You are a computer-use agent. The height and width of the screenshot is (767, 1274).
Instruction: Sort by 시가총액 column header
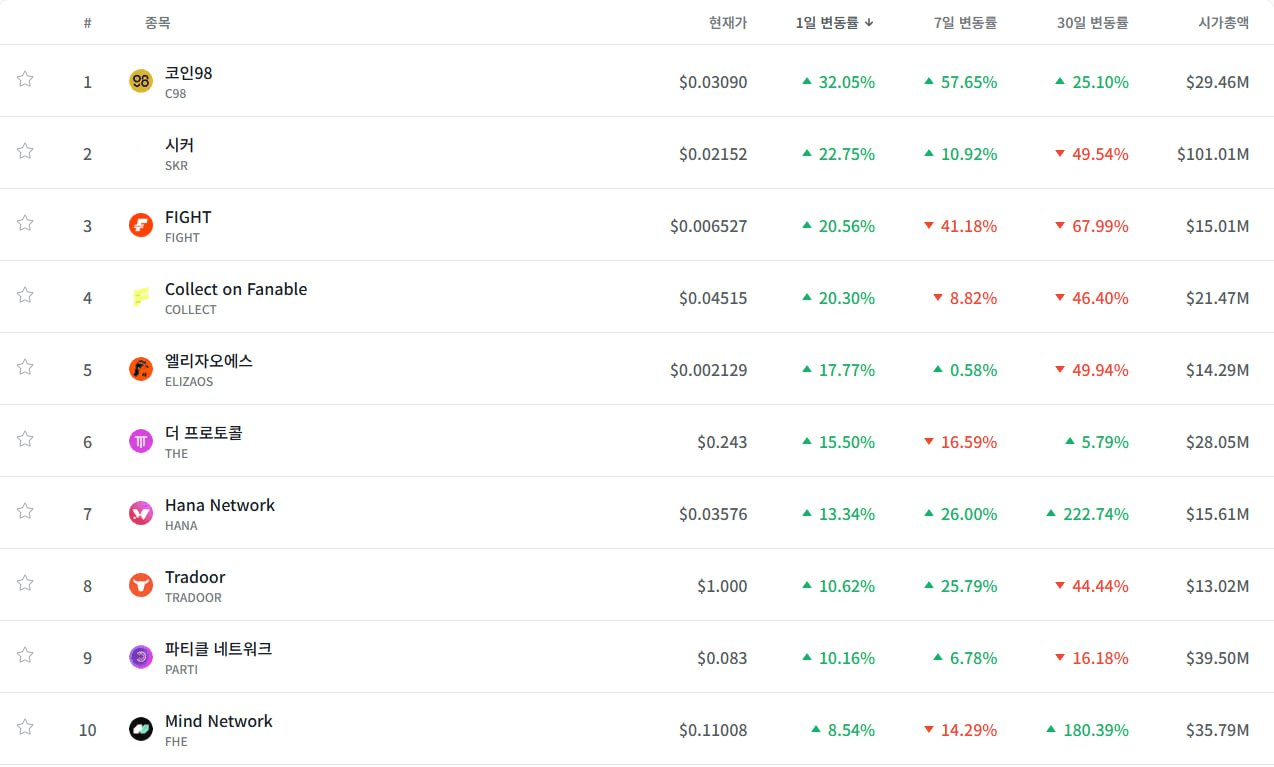coord(1223,22)
